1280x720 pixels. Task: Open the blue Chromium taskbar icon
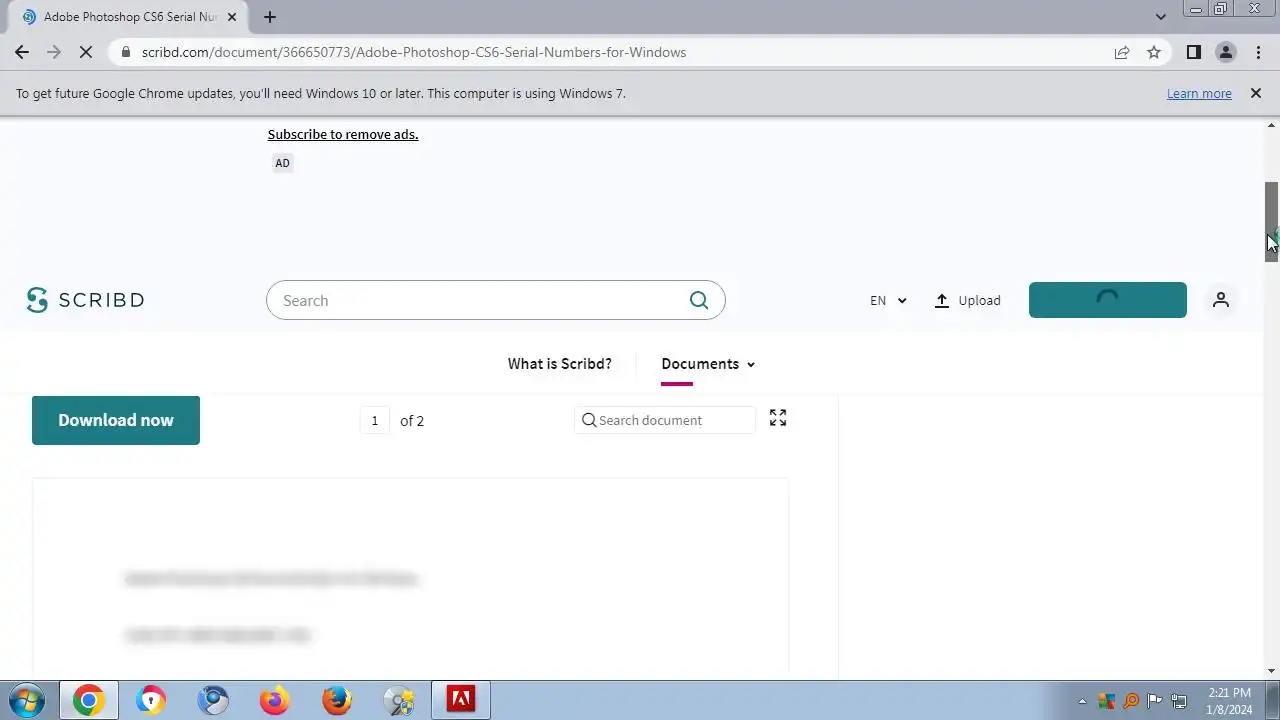coord(213,700)
